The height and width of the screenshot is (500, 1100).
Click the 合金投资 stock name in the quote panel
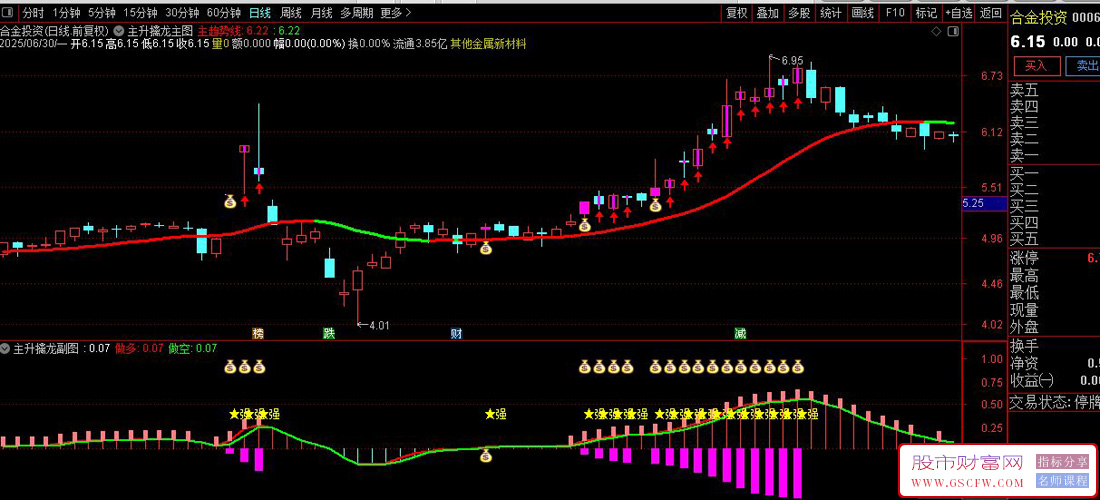click(1038, 18)
